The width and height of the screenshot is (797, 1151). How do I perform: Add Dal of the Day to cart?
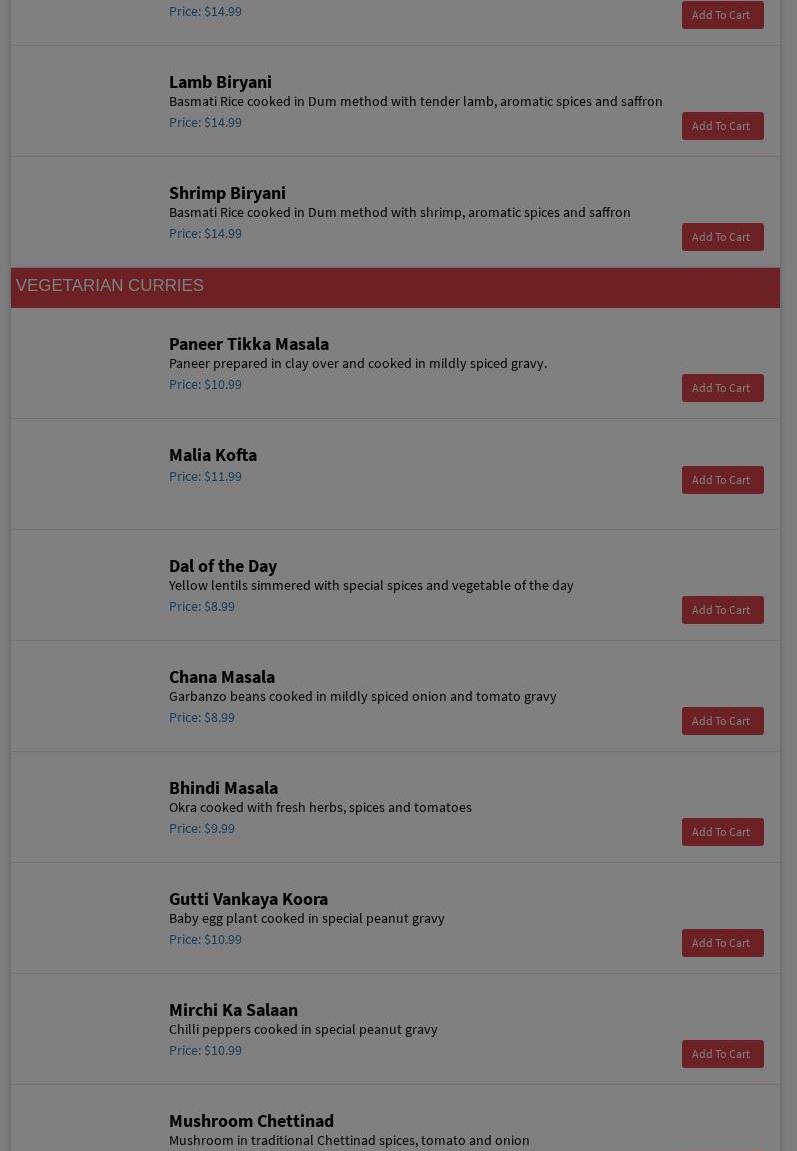coord(722,610)
